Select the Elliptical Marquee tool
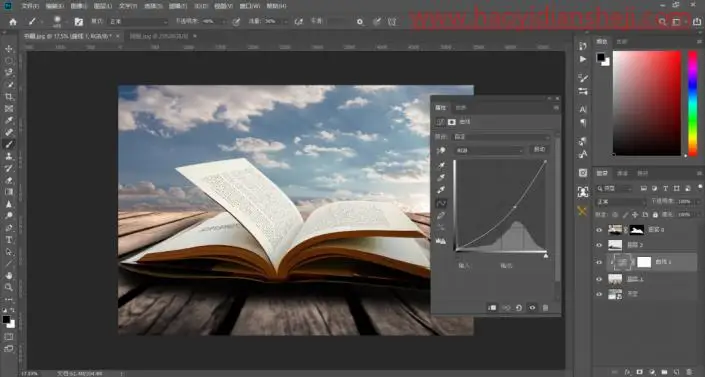This screenshot has height=377, width=705. pyautogui.click(x=9, y=61)
